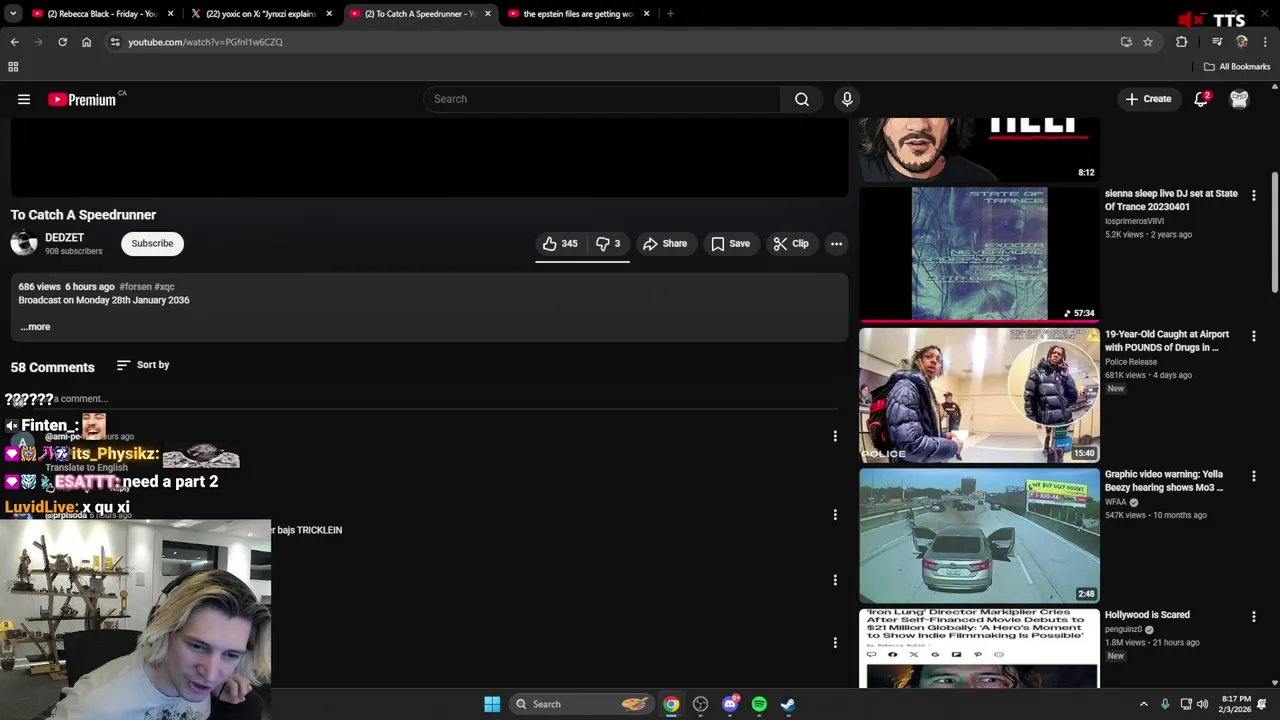Open the Iron Lung Markiplier thumbnail
Screen dimensions: 1280x720
coord(979,648)
